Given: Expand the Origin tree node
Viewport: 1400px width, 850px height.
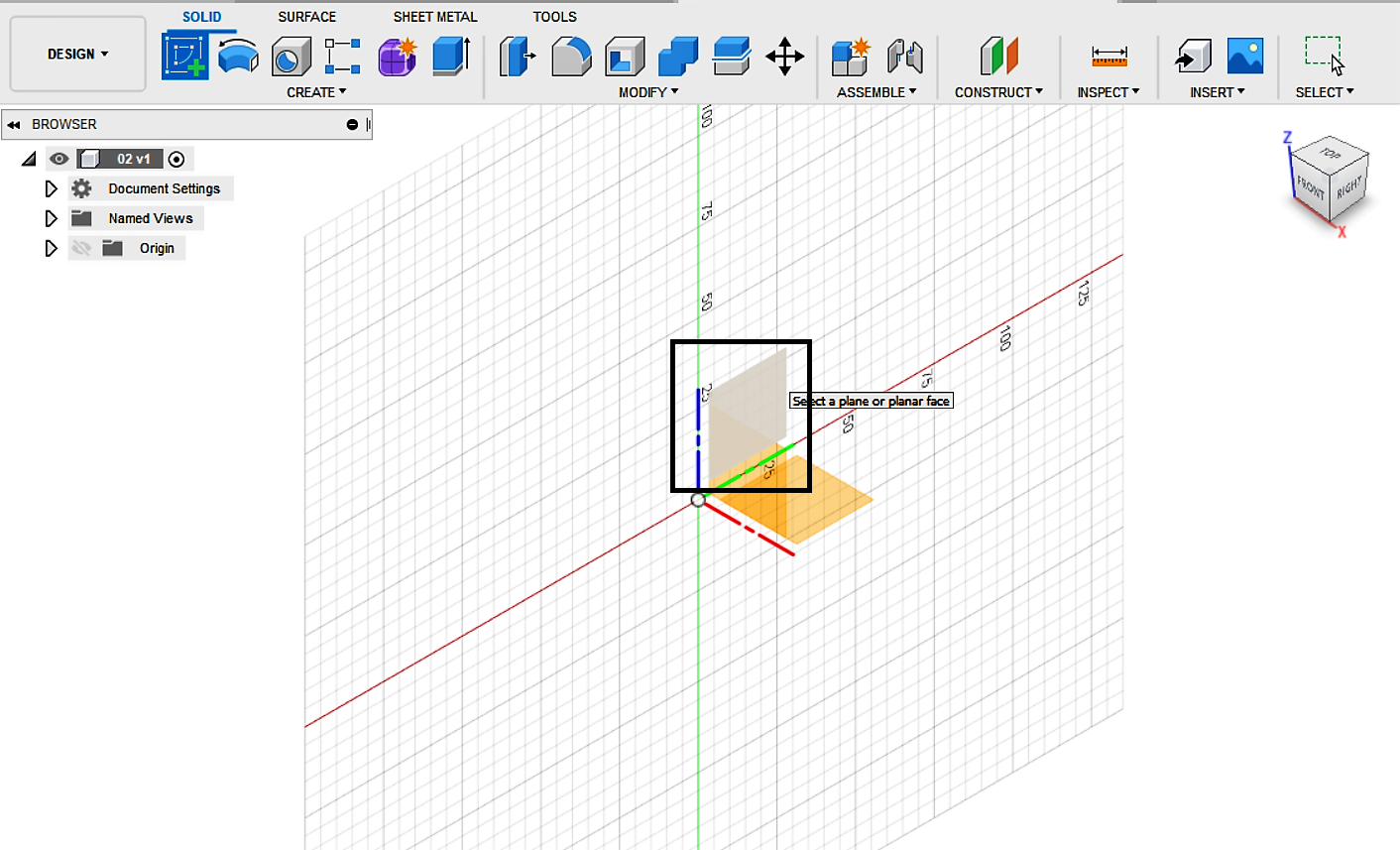Looking at the screenshot, I should (52, 248).
